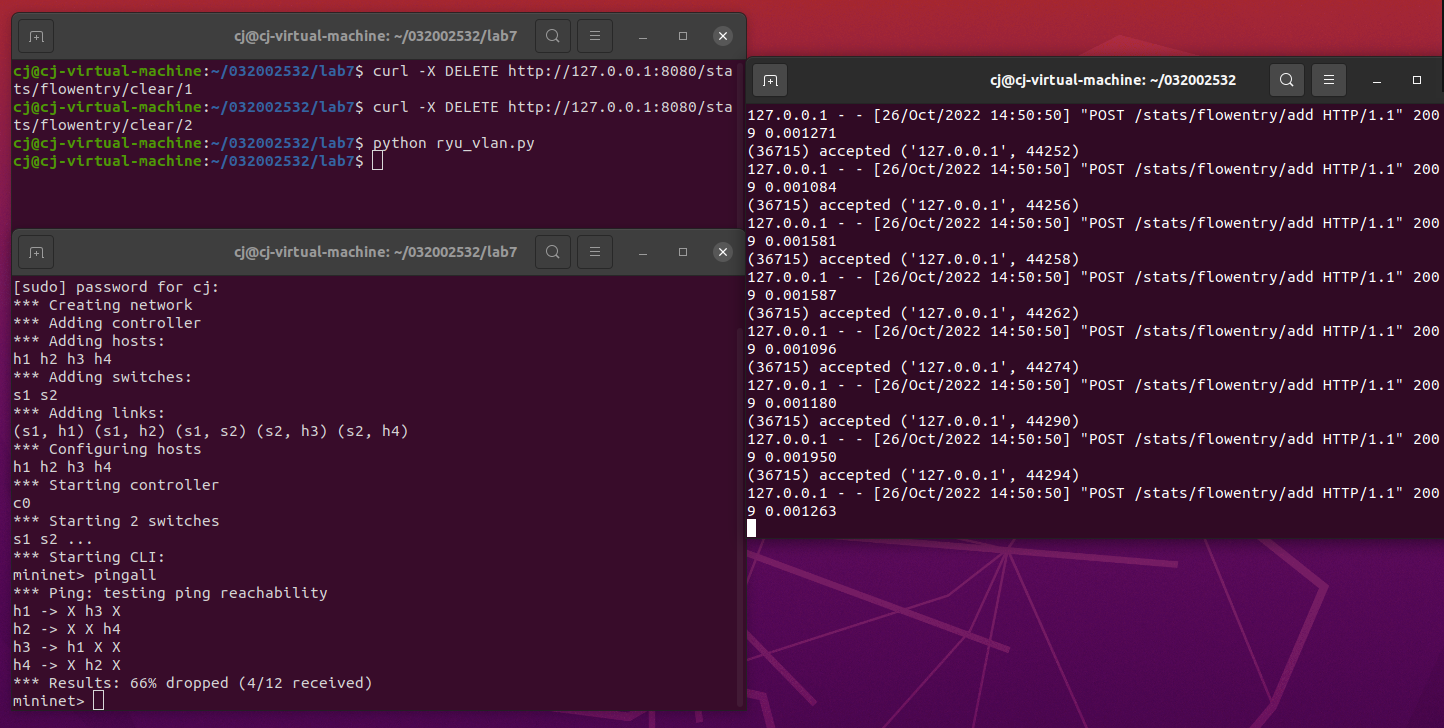Viewport: 1444px width, 728px height.
Task: Click the accepted line with port 44274
Action: (914, 367)
